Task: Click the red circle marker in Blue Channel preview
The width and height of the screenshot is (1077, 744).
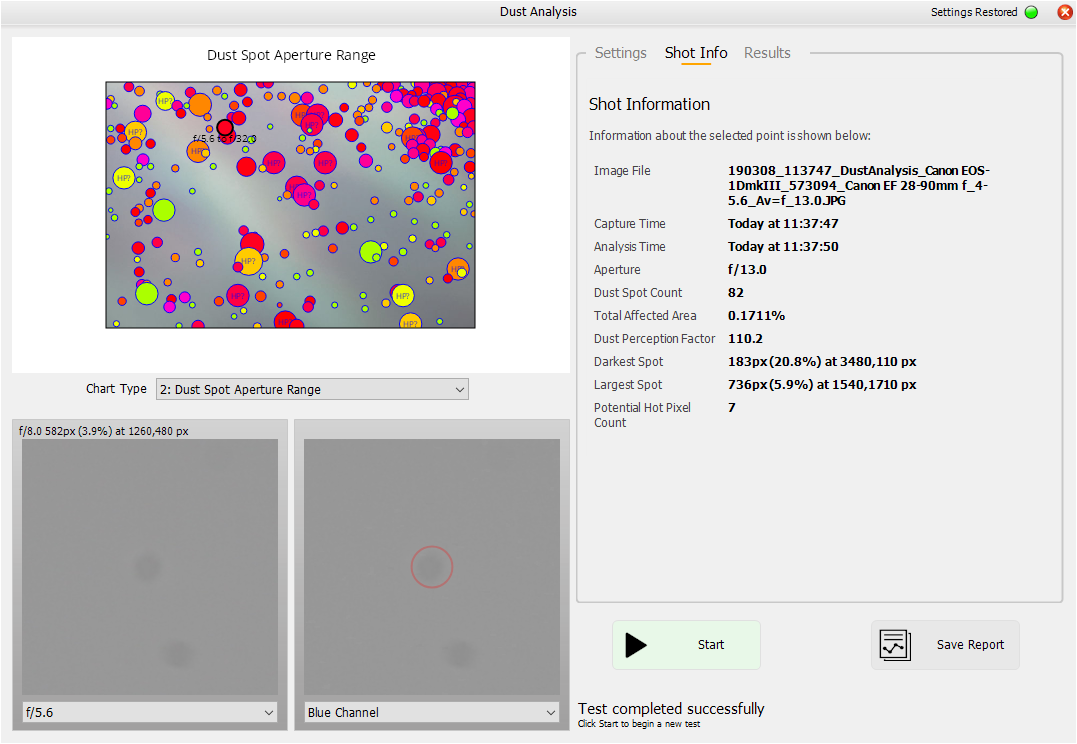Action: click(x=432, y=567)
